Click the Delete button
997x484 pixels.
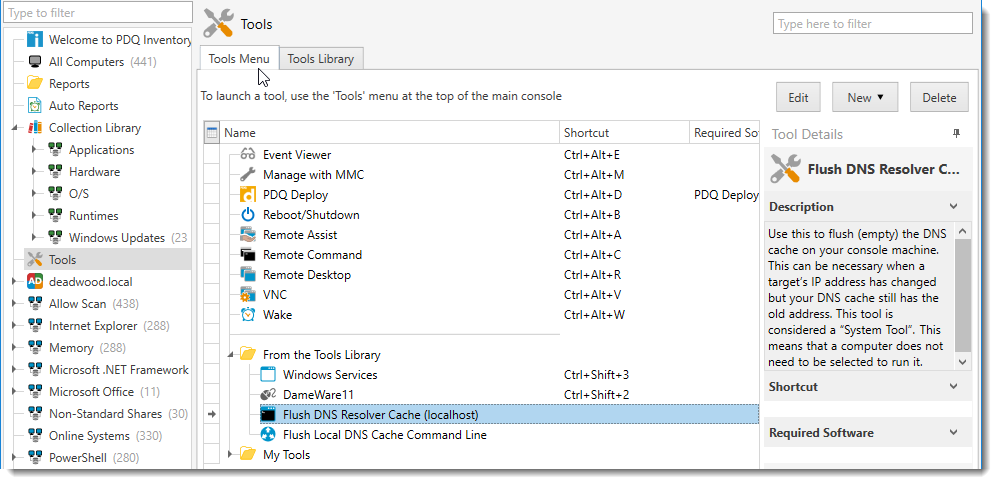pyautogui.click(x=939, y=97)
